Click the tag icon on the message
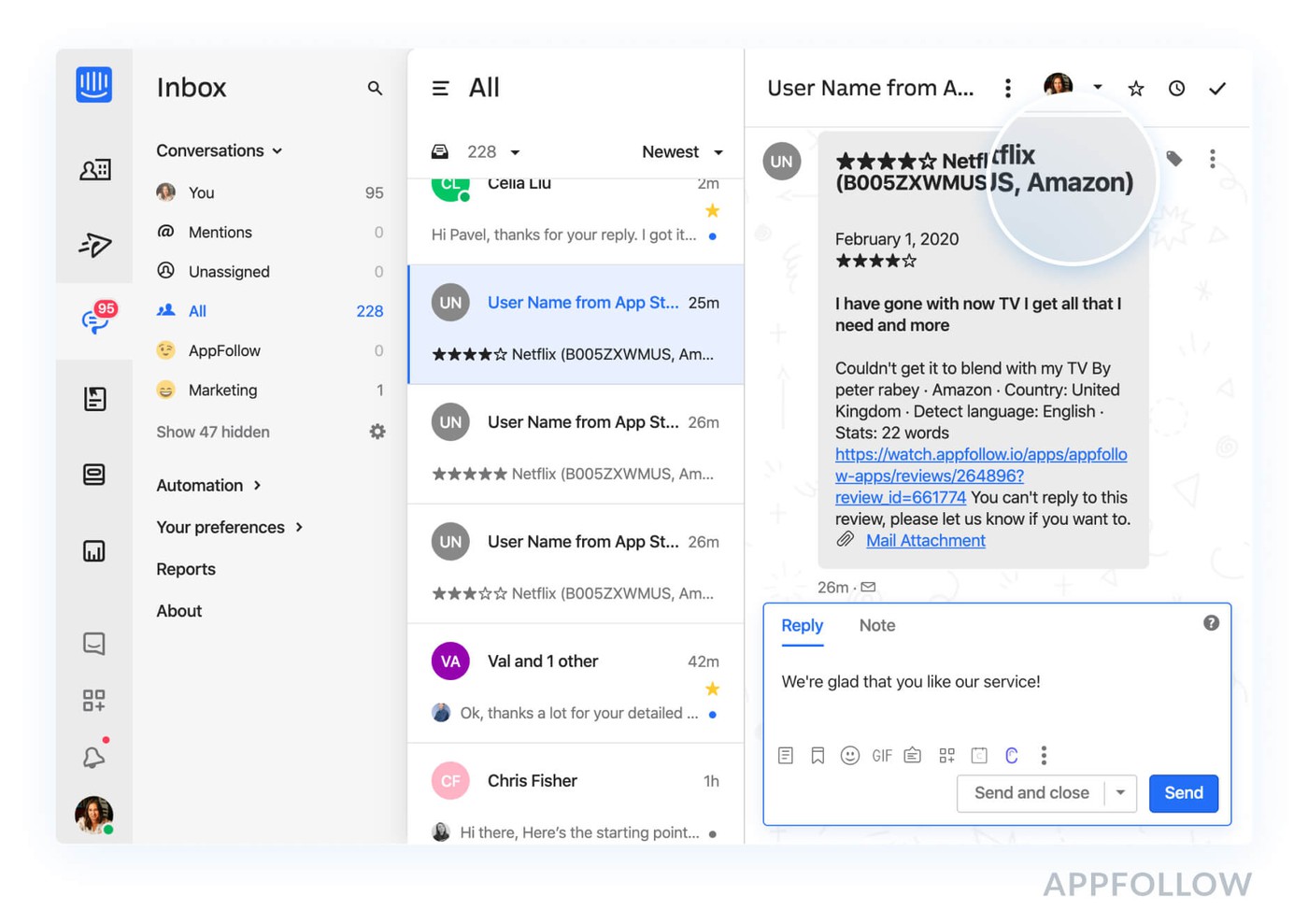This screenshot has height=924, width=1308. click(x=1174, y=159)
